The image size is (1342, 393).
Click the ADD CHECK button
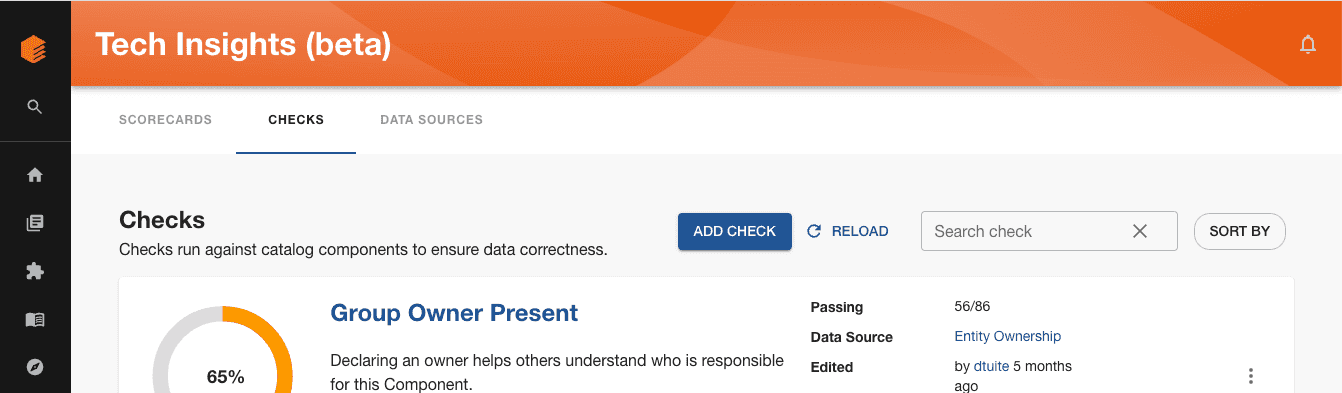[735, 231]
